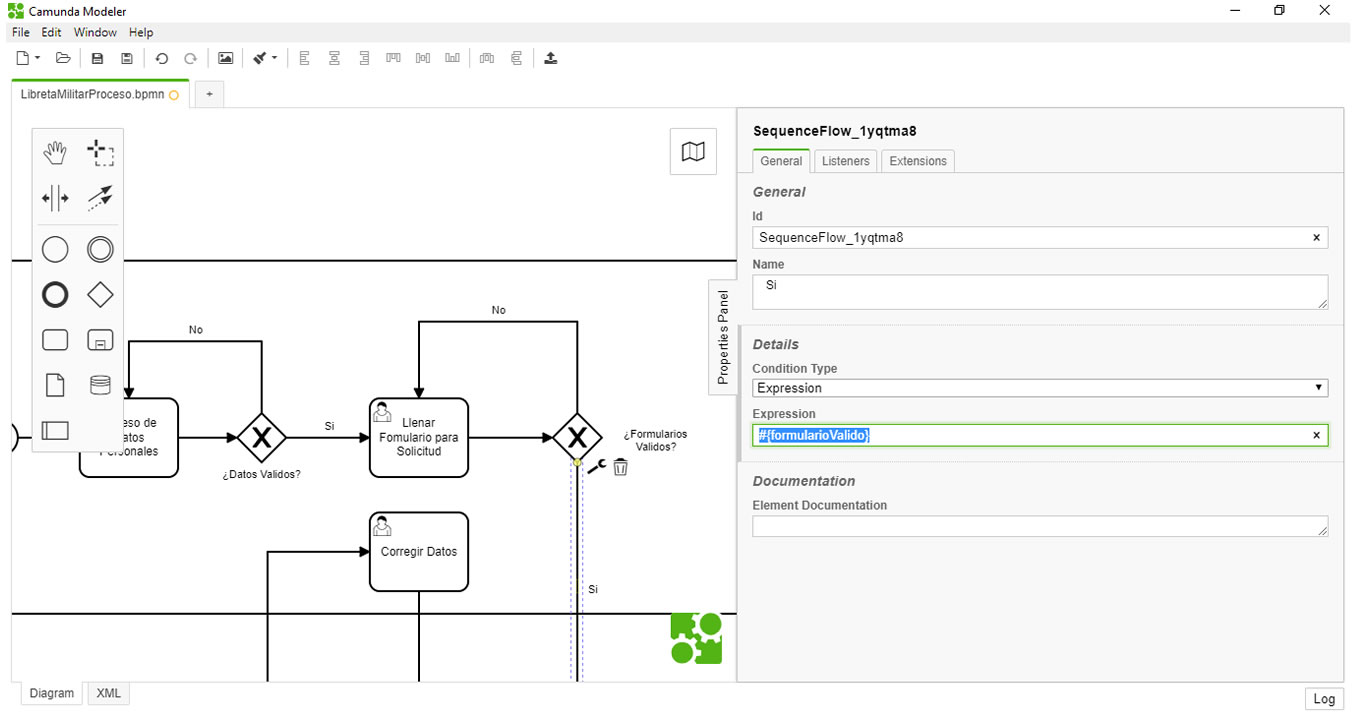The height and width of the screenshot is (720, 1370).
Task: Click the Element Documentation field
Action: click(1040, 526)
